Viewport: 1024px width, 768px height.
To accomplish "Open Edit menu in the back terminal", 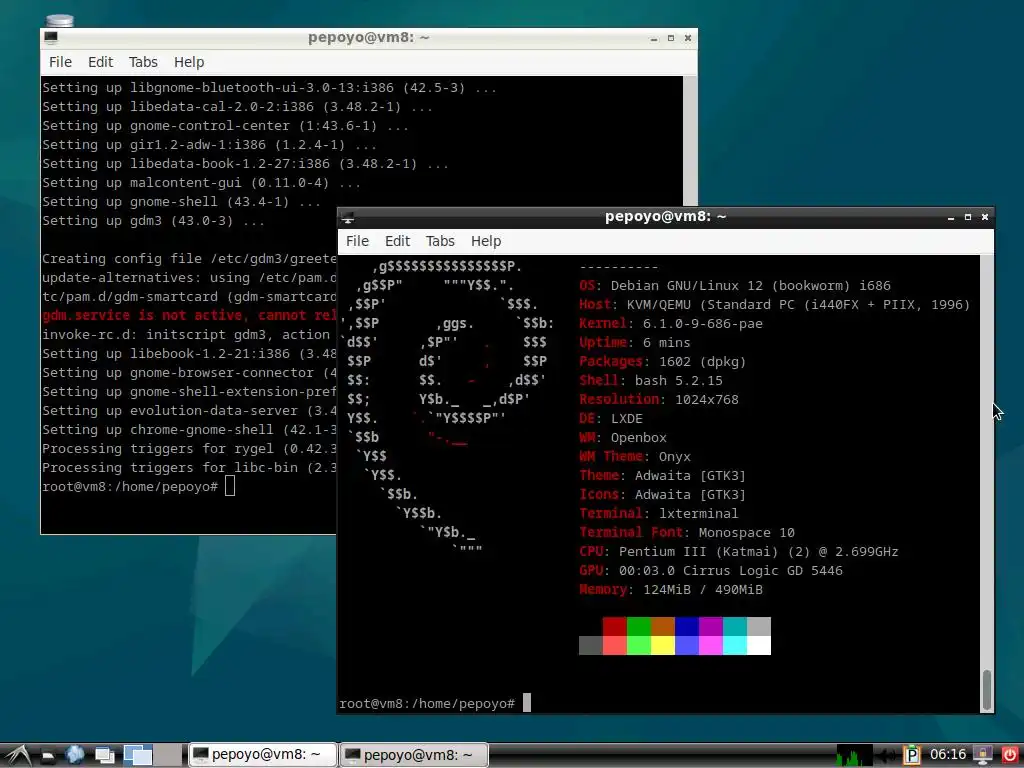I will (101, 62).
